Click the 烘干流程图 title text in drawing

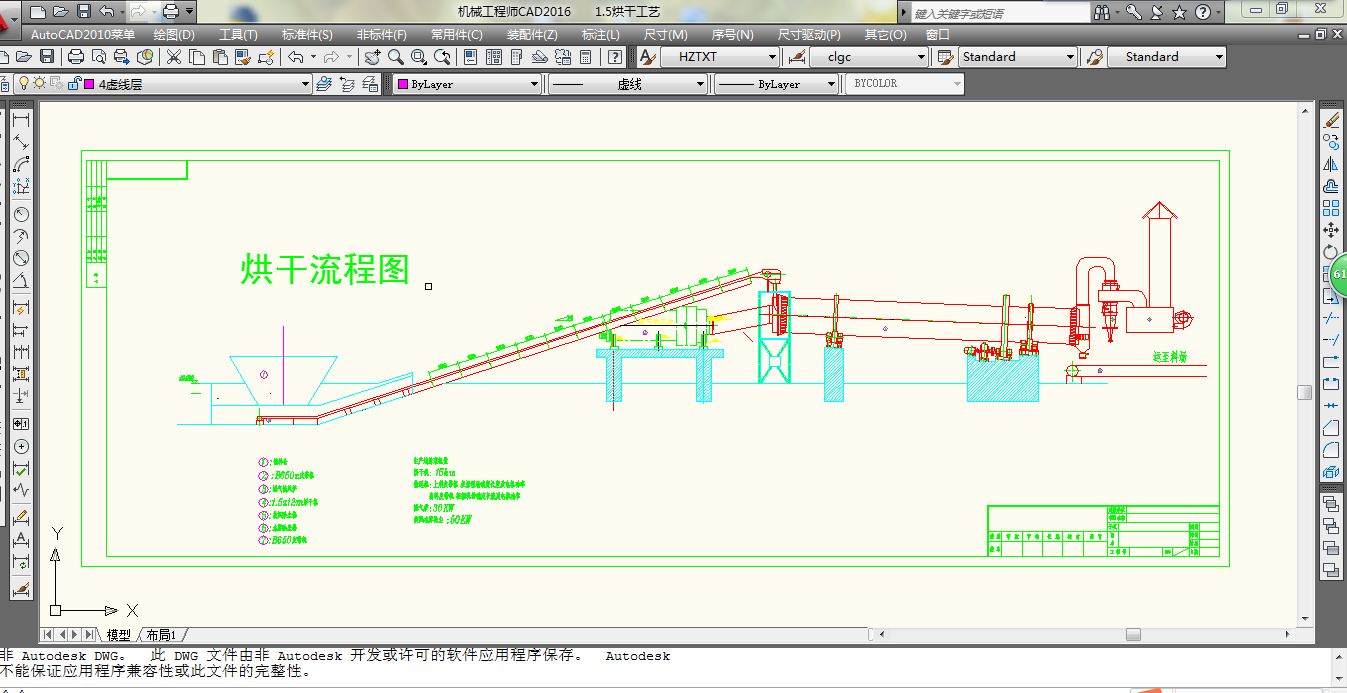pos(325,269)
